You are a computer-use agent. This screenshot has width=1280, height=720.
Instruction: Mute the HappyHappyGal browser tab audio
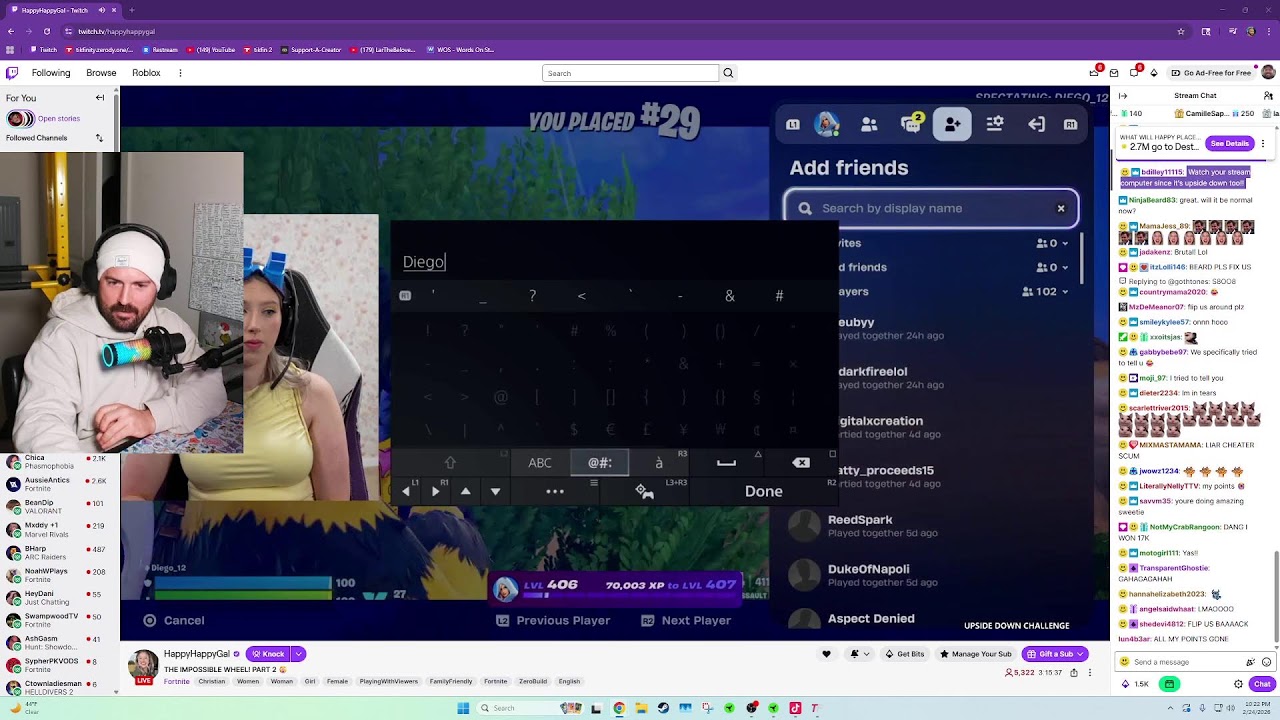point(101,10)
